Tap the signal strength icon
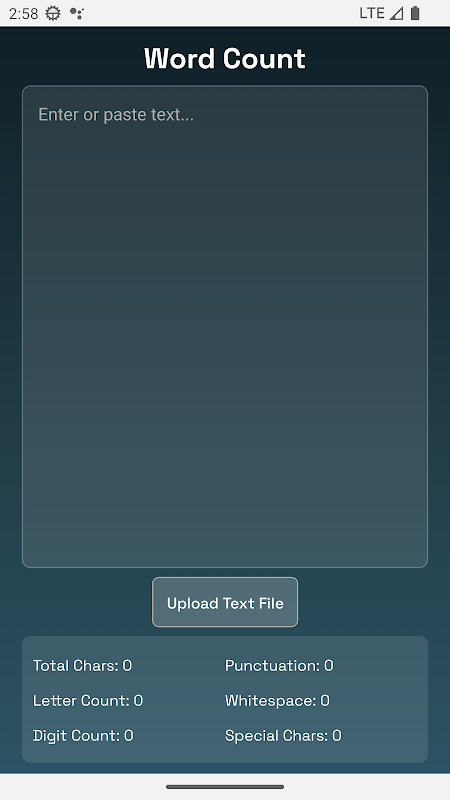The image size is (450, 800). (x=396, y=13)
